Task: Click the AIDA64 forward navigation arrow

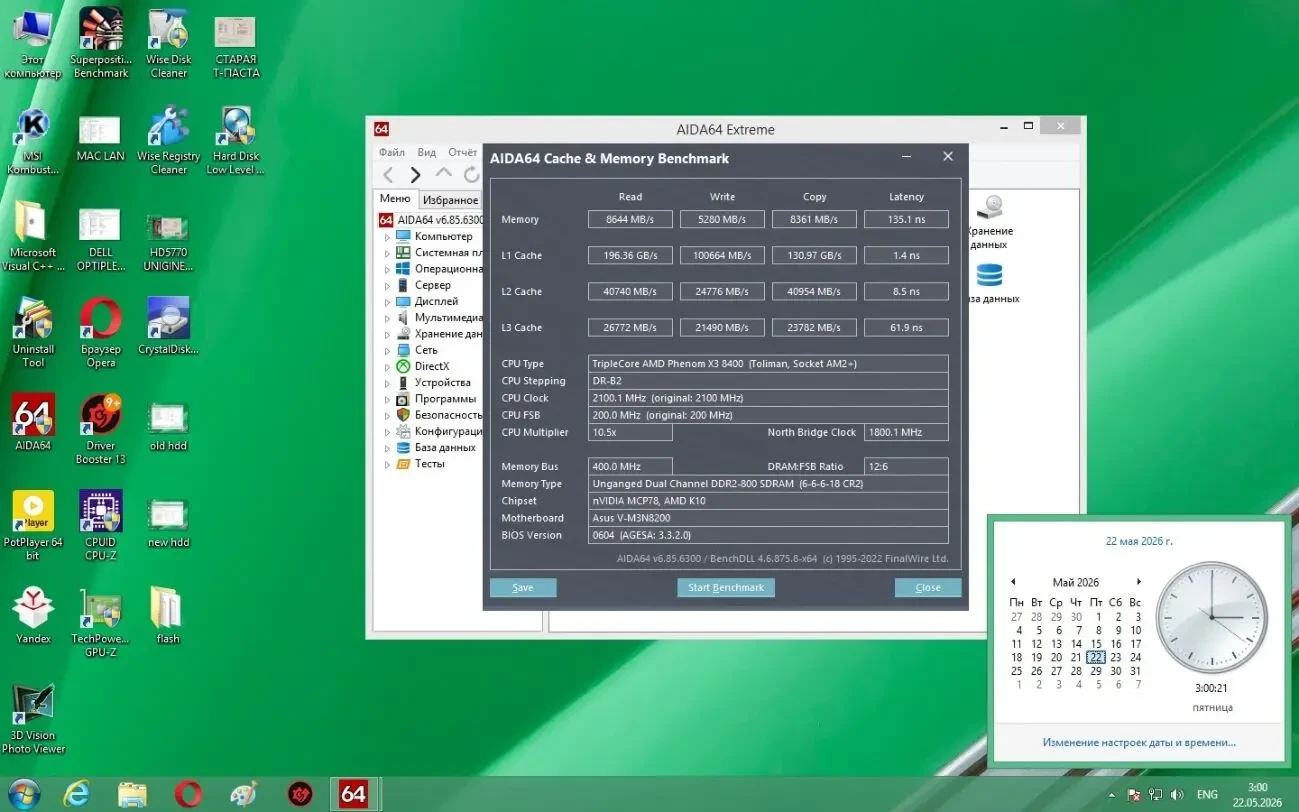Action: 416,175
